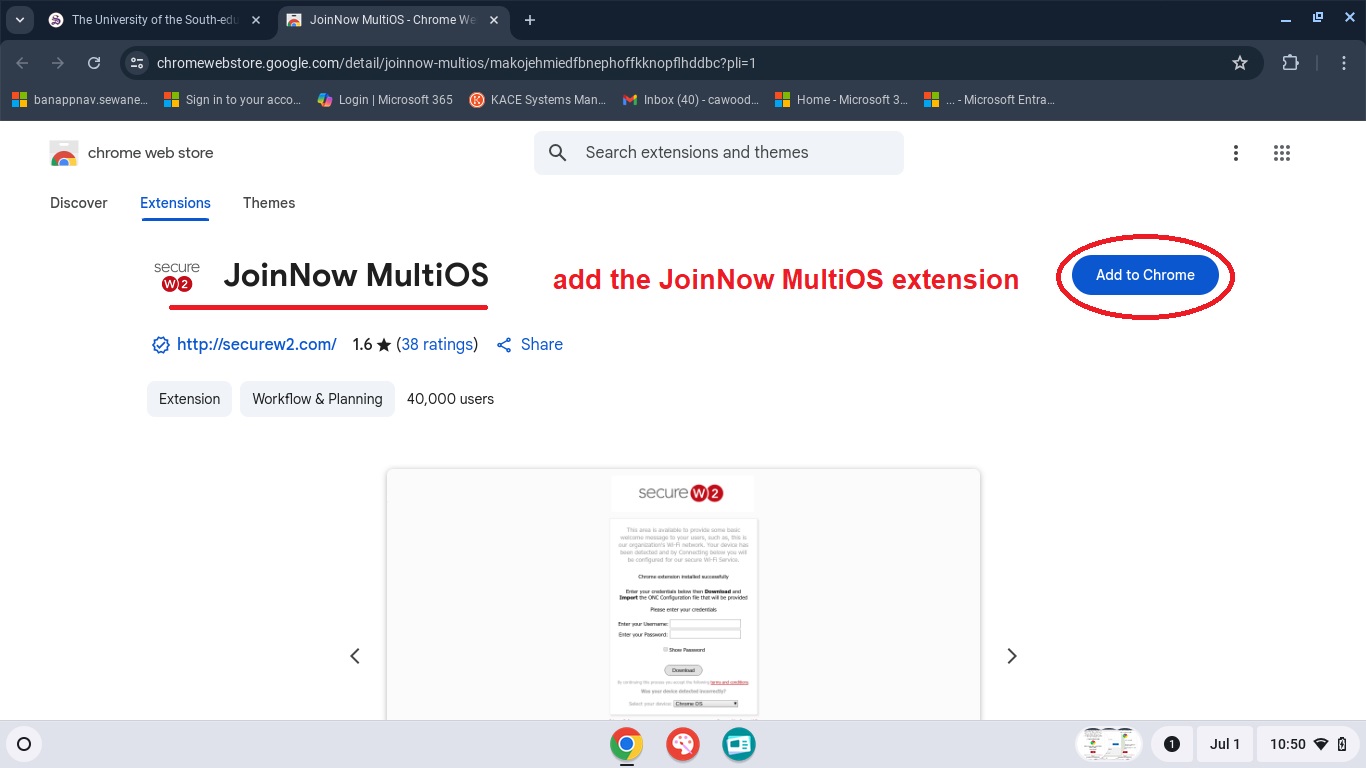This screenshot has height=768, width=1366.
Task: Click the Add to Chrome button
Action: (1145, 275)
